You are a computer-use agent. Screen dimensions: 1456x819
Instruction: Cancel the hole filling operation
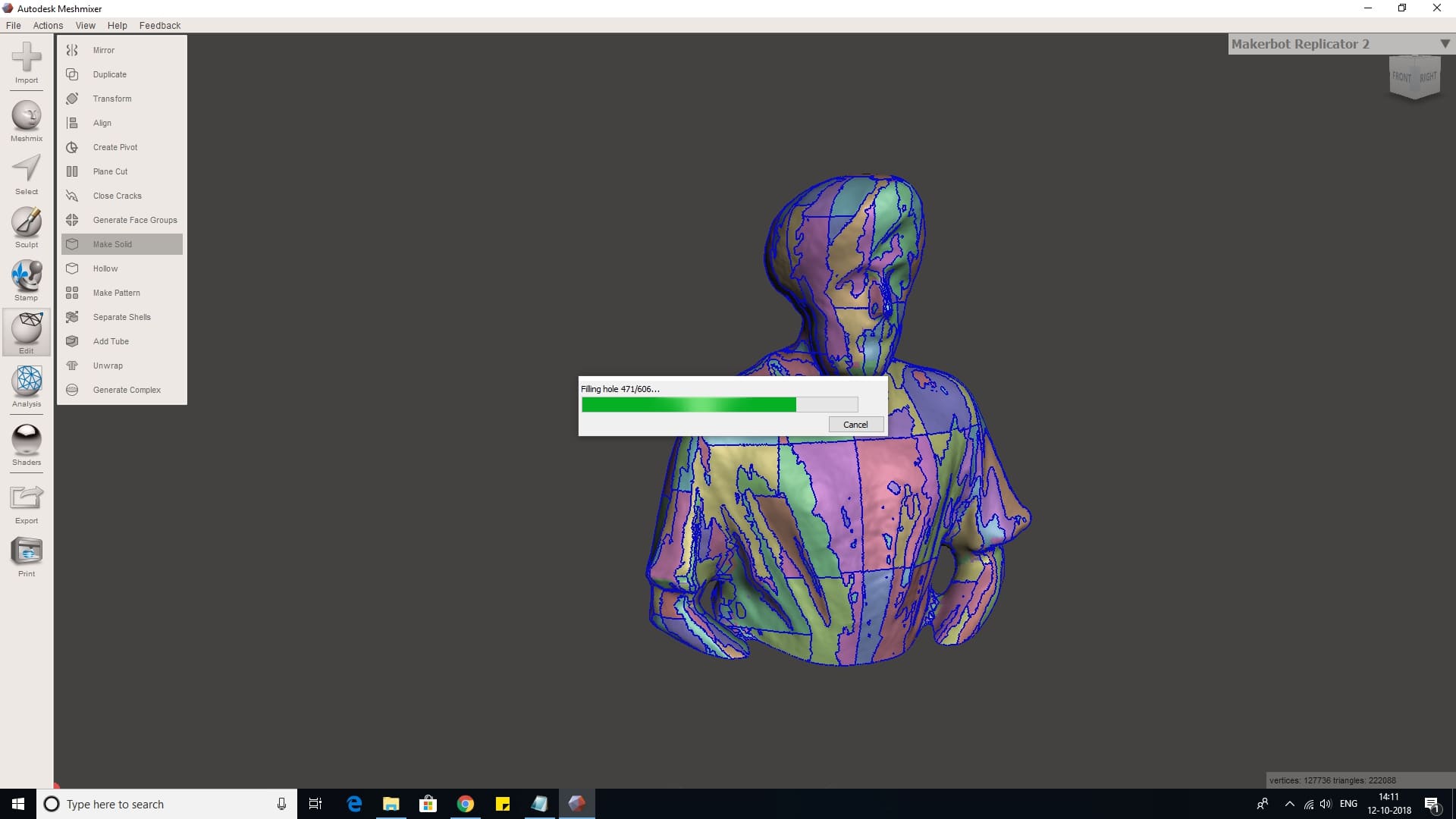855,425
